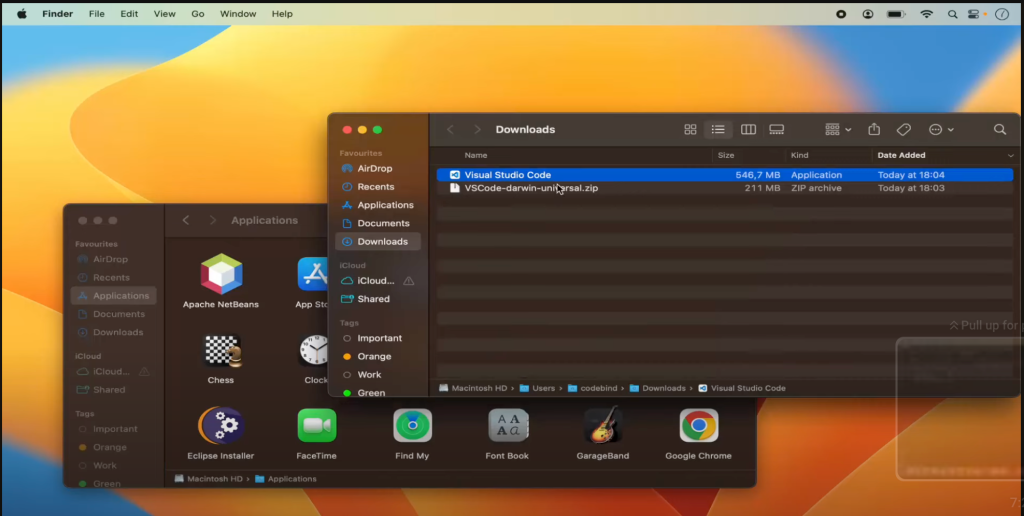Select Applications in the Downloads window sidebar

pos(385,205)
